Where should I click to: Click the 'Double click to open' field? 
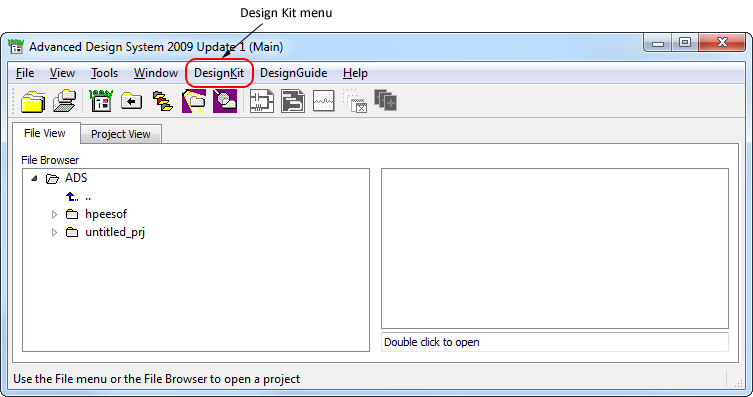(555, 342)
